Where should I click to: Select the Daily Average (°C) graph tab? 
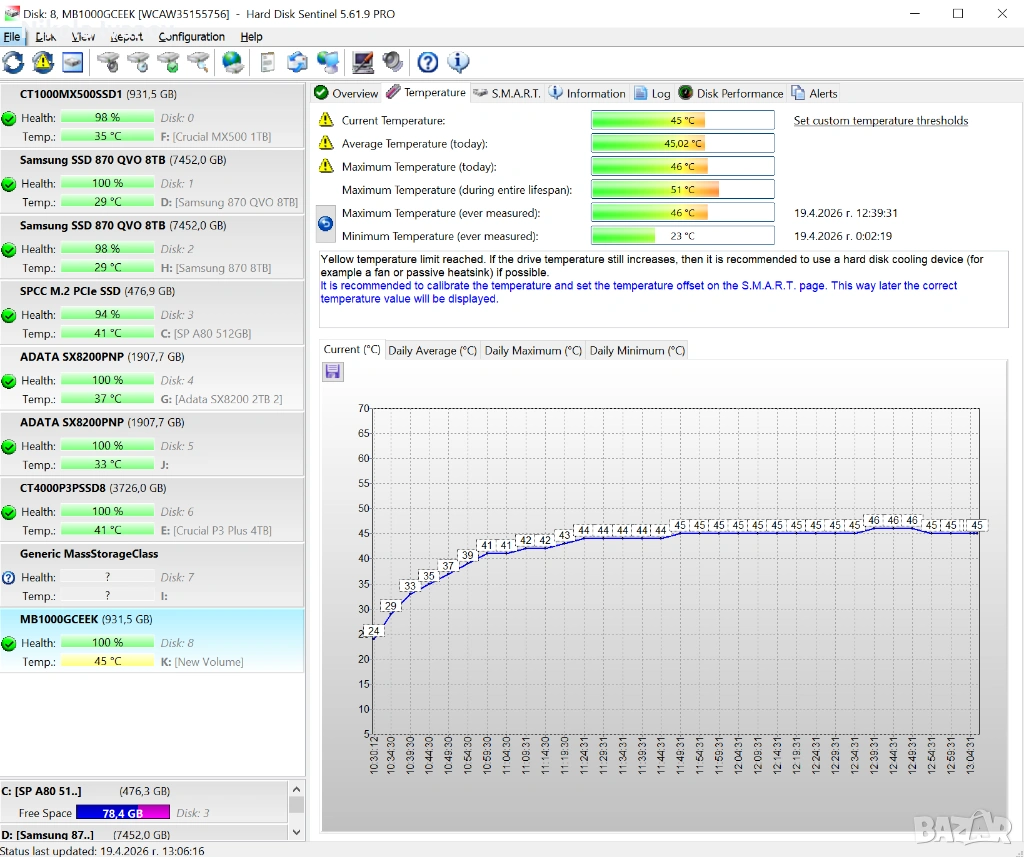(432, 350)
